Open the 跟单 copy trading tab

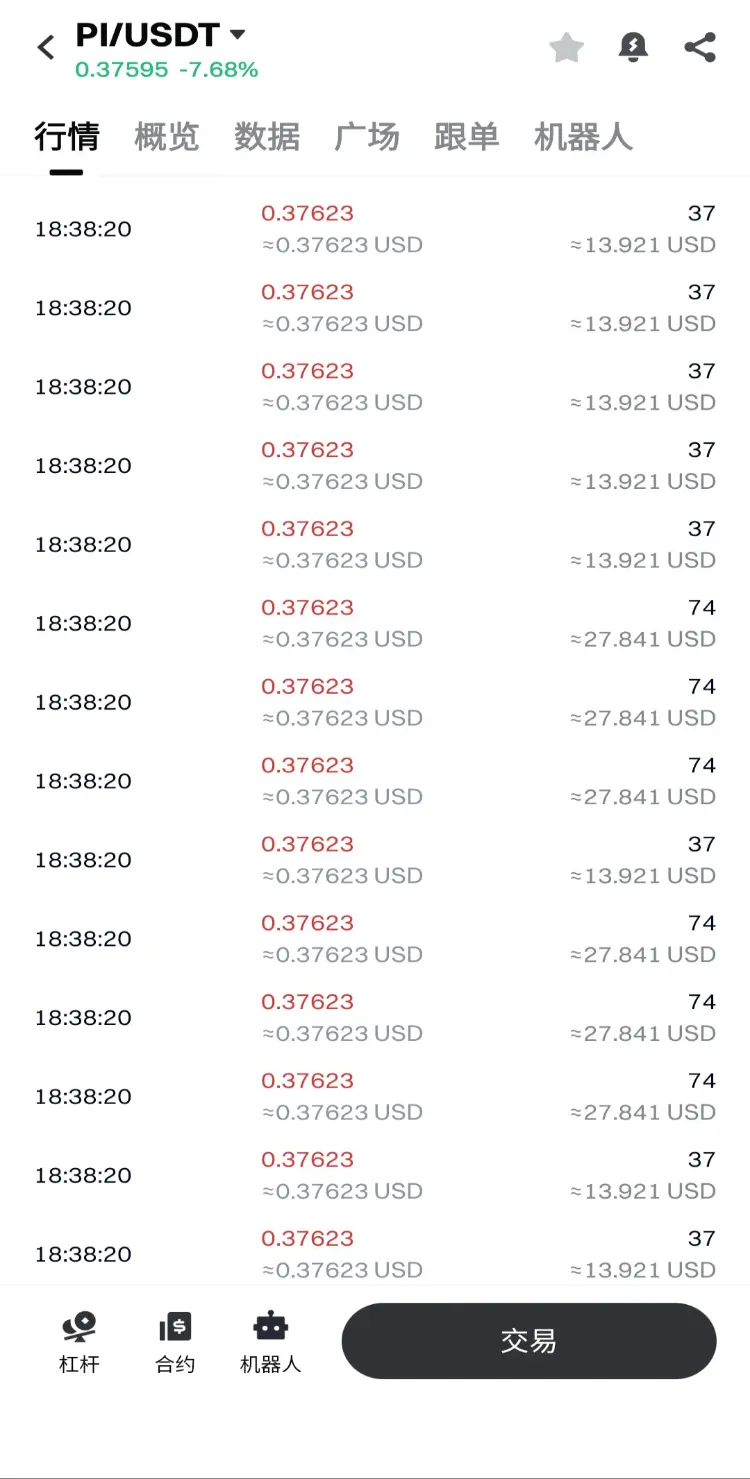point(467,137)
